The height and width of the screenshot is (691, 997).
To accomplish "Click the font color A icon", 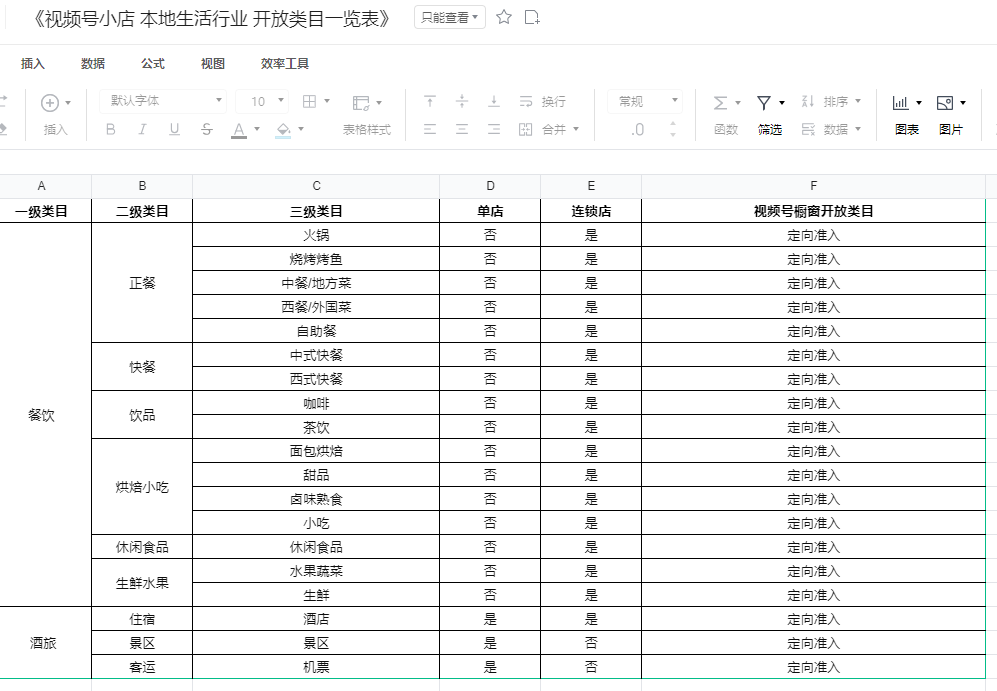I will 239,130.
